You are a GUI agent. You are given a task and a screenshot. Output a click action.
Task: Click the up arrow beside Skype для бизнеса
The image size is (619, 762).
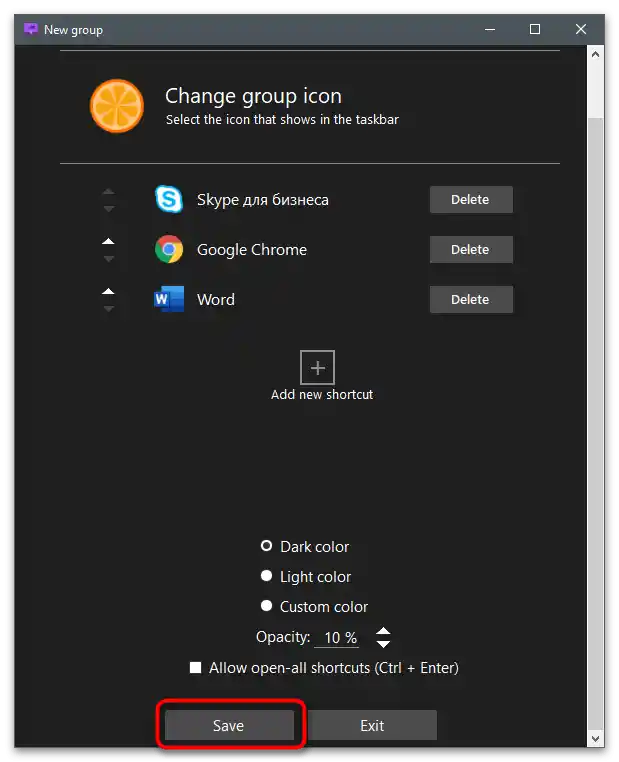tap(108, 191)
